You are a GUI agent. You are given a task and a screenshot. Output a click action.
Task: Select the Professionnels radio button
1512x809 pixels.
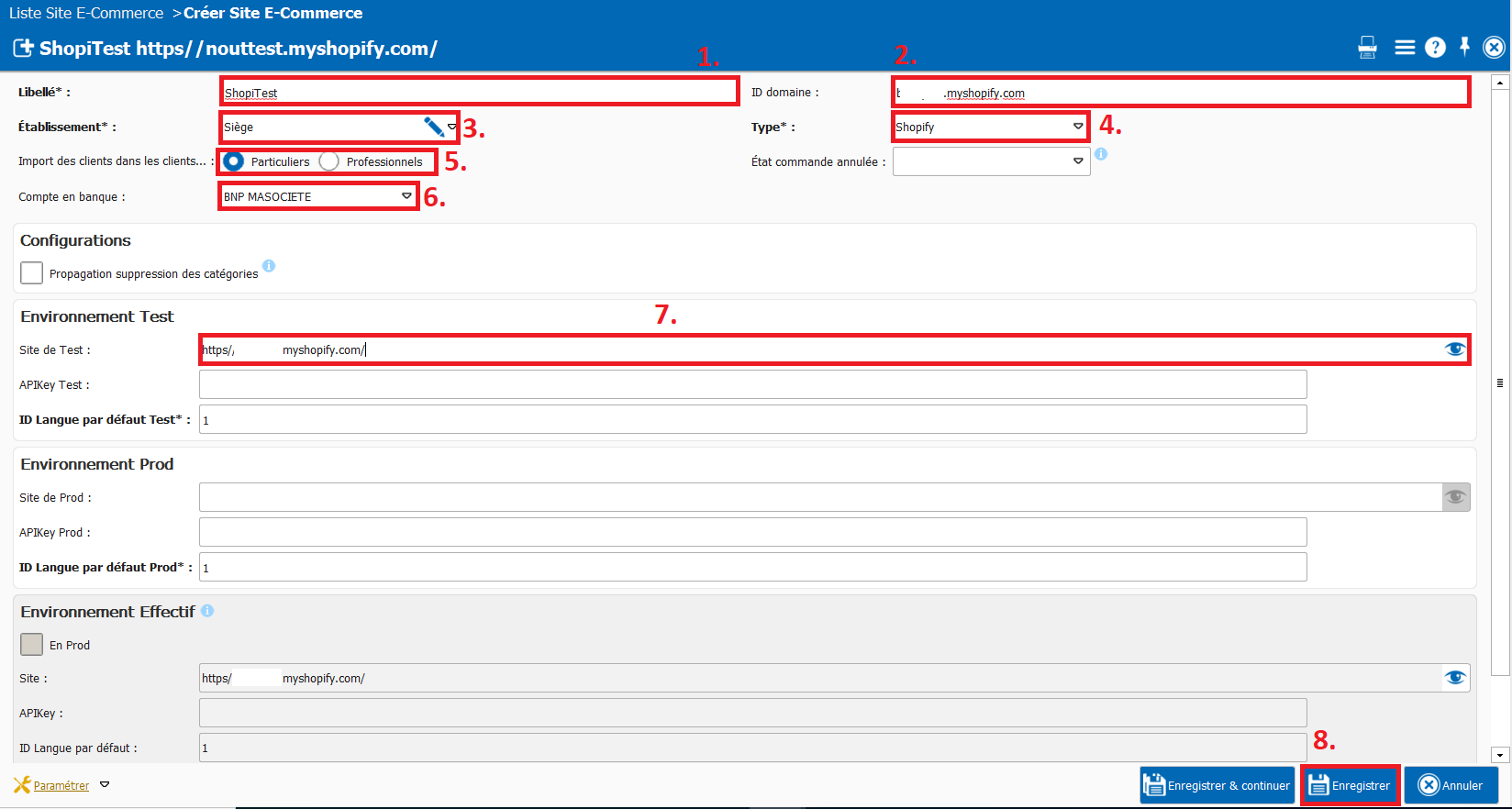[x=329, y=161]
